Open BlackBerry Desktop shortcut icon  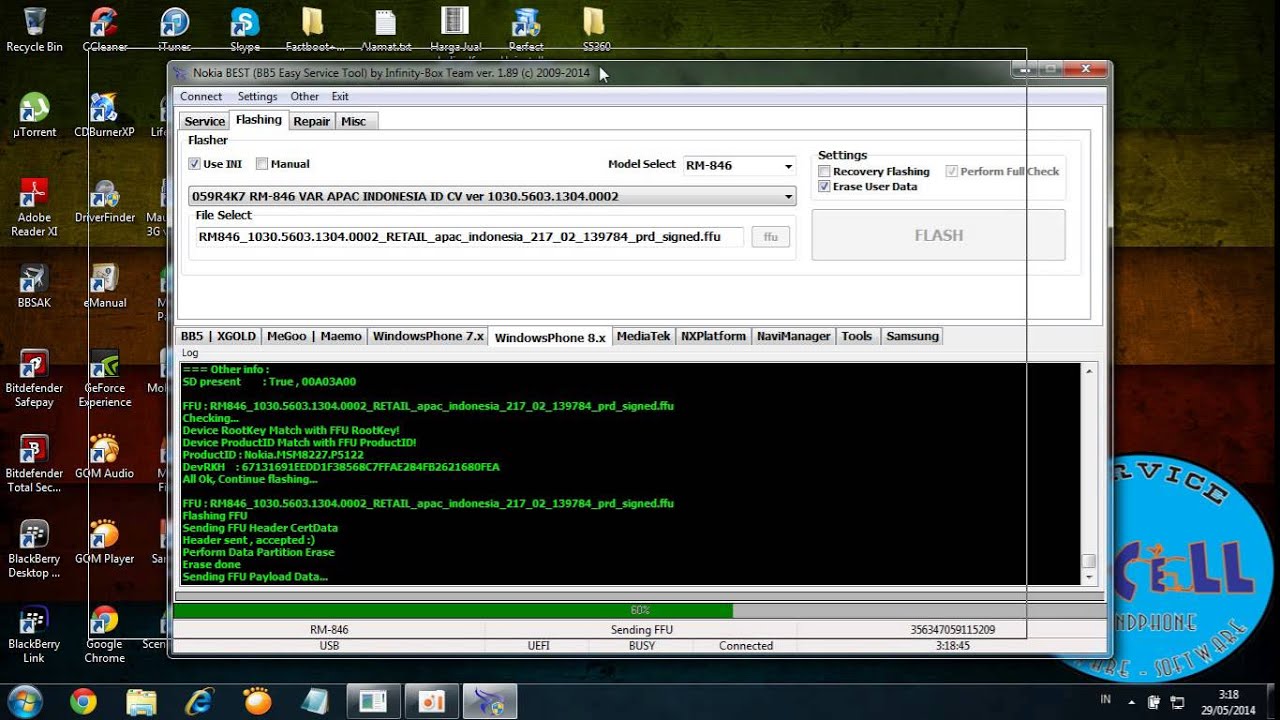34,549
